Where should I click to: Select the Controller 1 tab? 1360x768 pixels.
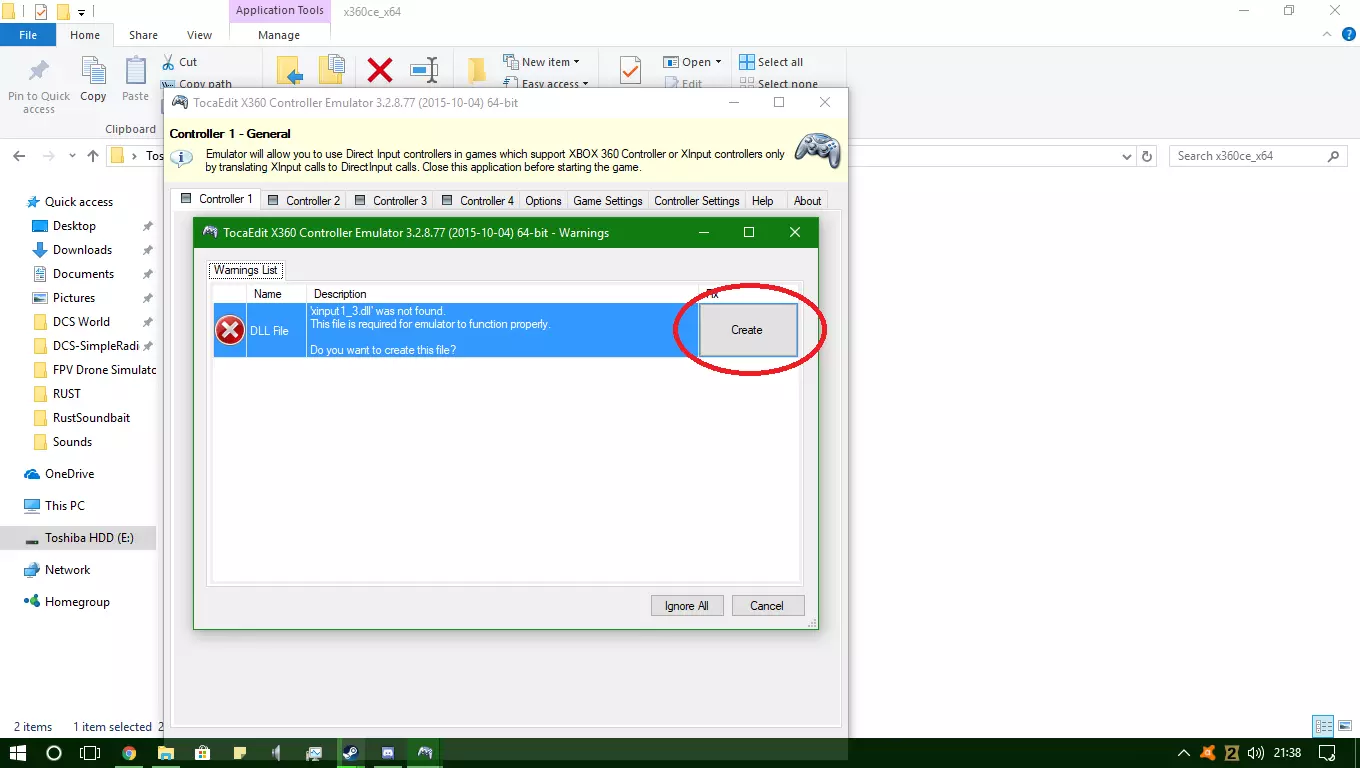click(x=216, y=199)
